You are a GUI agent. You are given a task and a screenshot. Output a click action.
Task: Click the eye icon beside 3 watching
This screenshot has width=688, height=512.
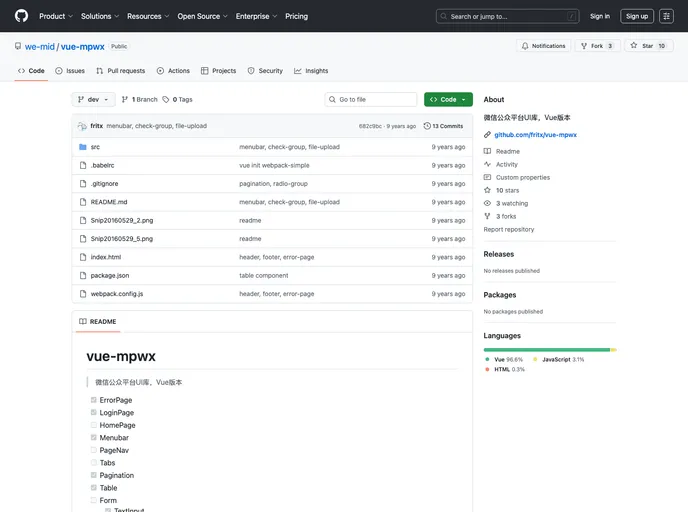point(487,203)
